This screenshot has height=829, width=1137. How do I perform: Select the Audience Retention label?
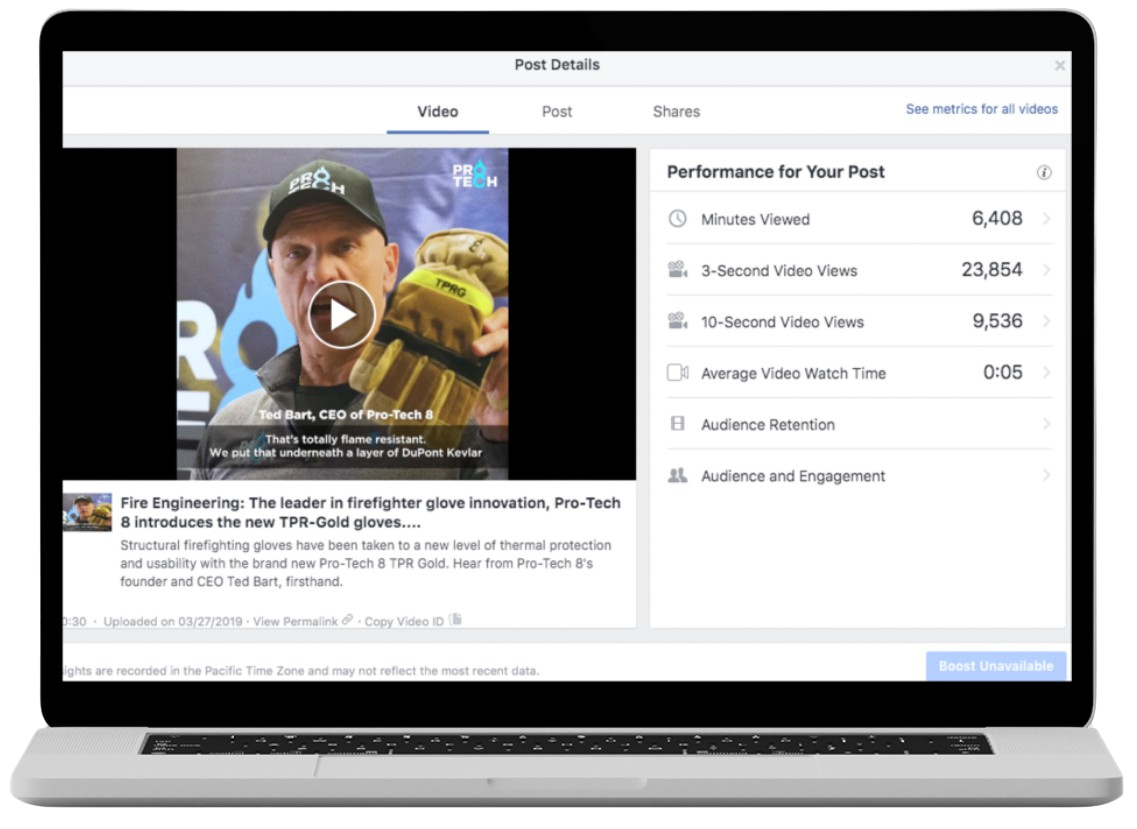[x=768, y=425]
